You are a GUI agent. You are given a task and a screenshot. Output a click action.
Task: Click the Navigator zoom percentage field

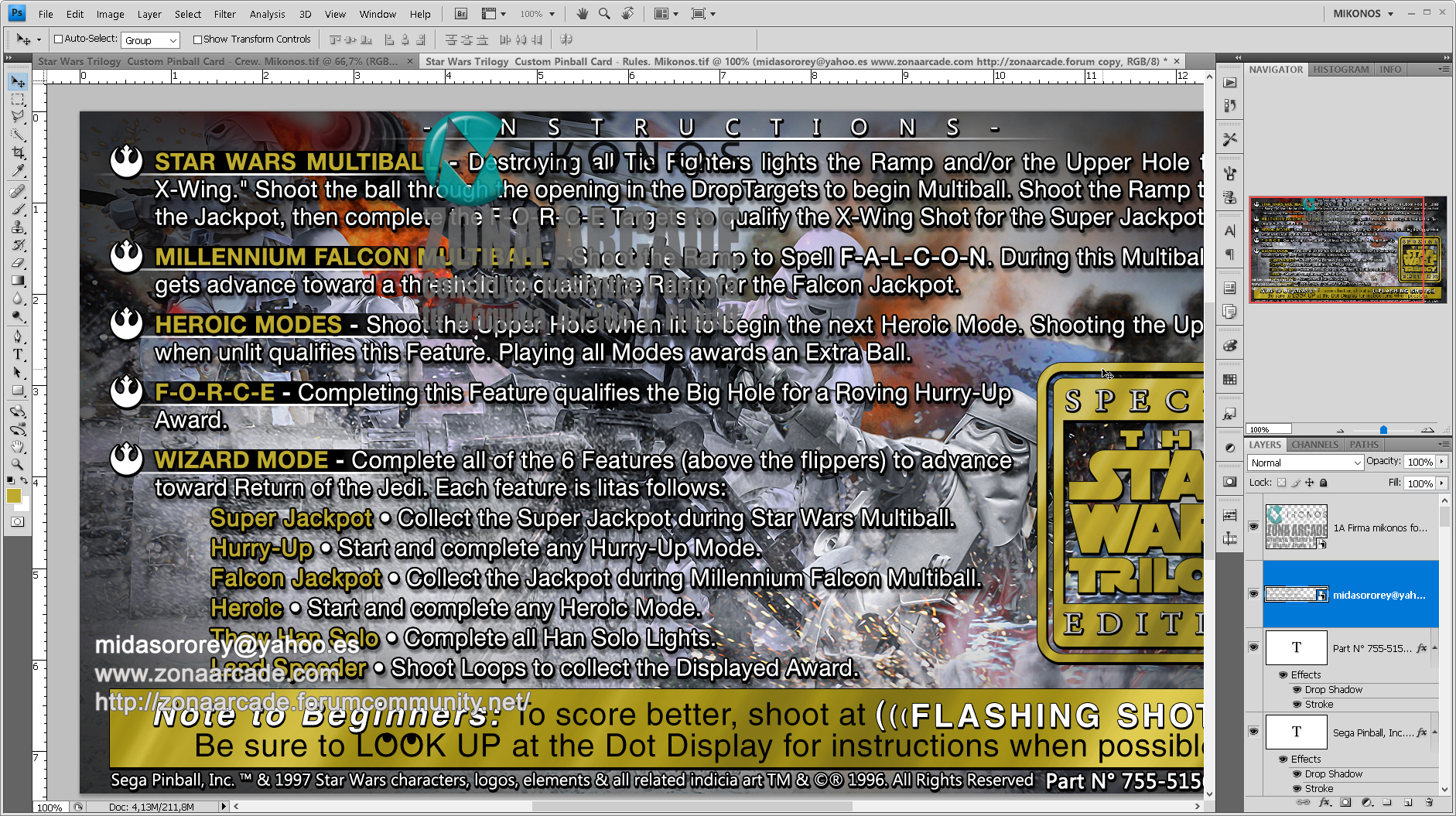point(1270,429)
